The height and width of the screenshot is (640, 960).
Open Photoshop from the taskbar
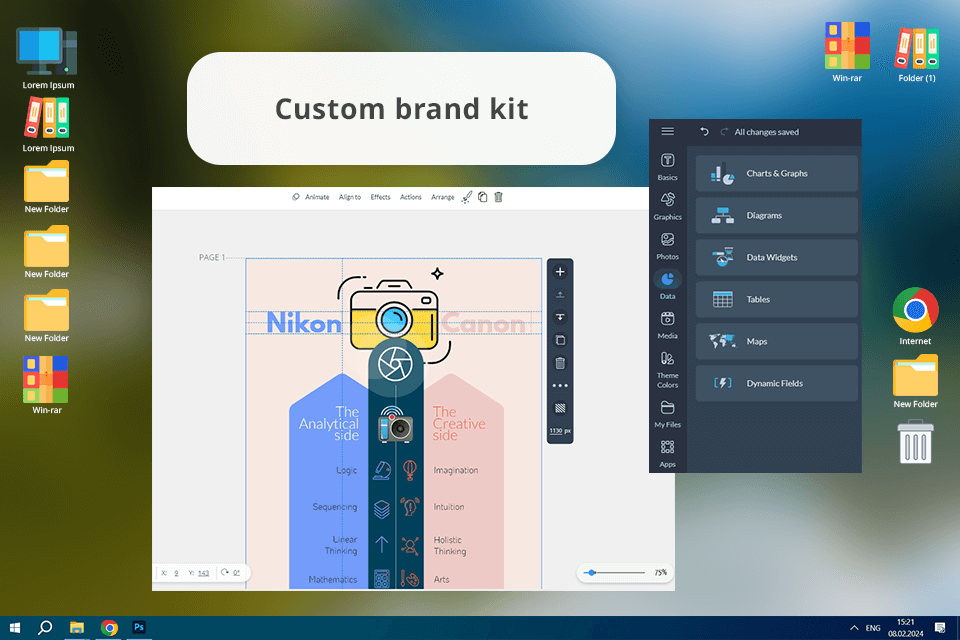click(x=139, y=628)
